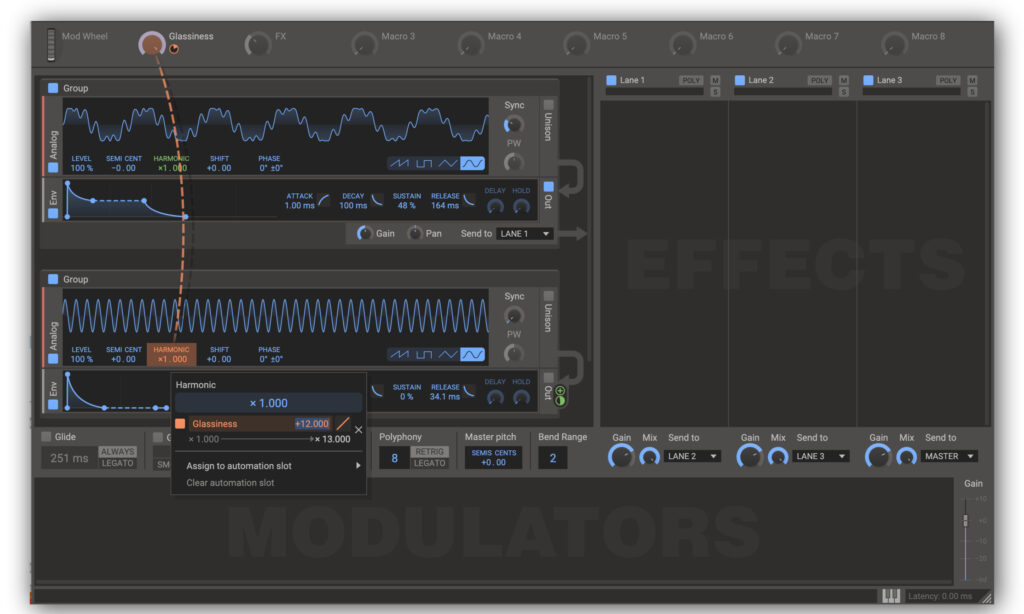Toggle the first Analog oscillator on/off
This screenshot has height=614, width=1024.
[53, 167]
